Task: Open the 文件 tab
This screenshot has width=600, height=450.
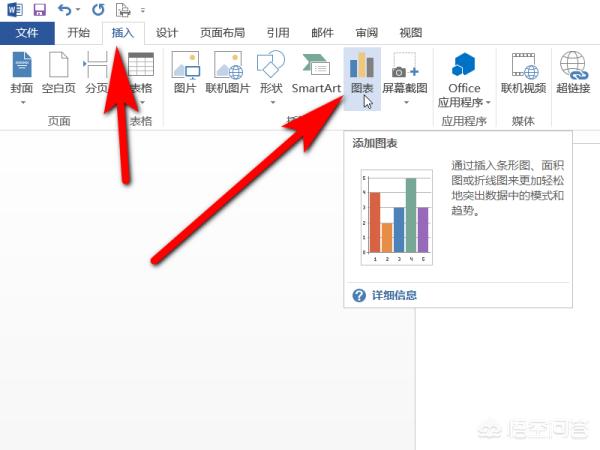Action: click(x=27, y=33)
